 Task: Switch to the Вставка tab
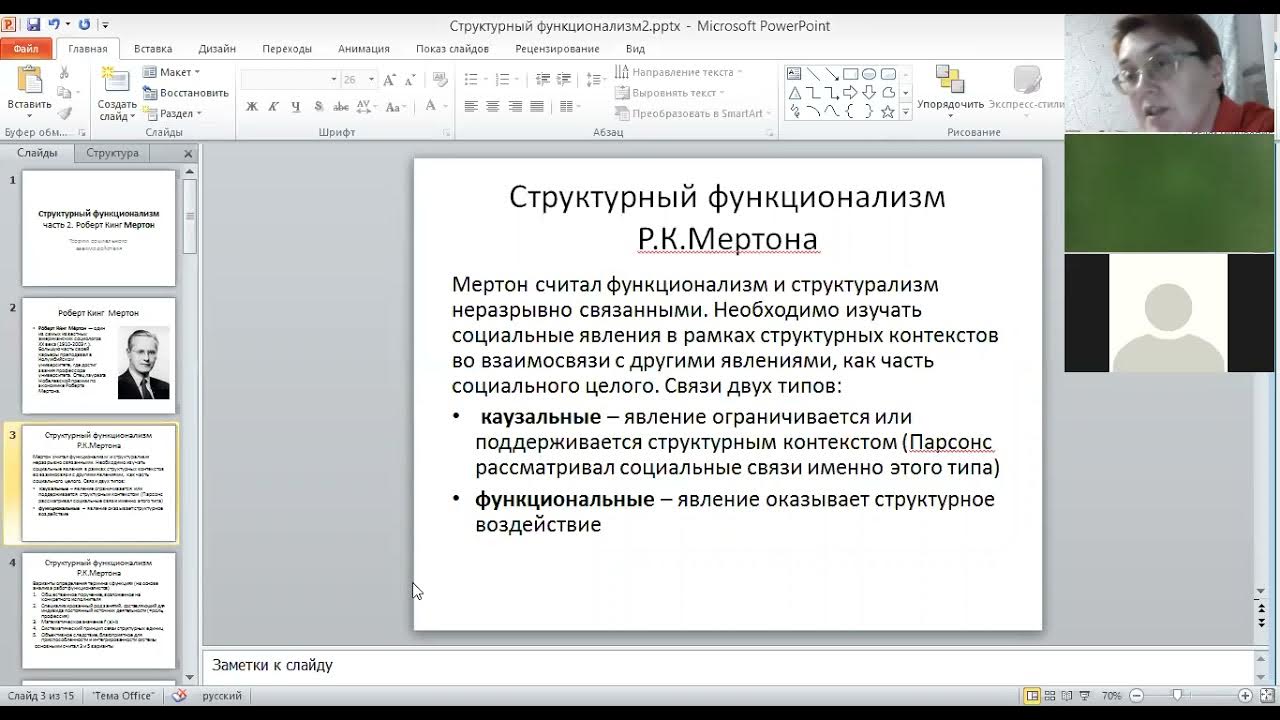153,48
